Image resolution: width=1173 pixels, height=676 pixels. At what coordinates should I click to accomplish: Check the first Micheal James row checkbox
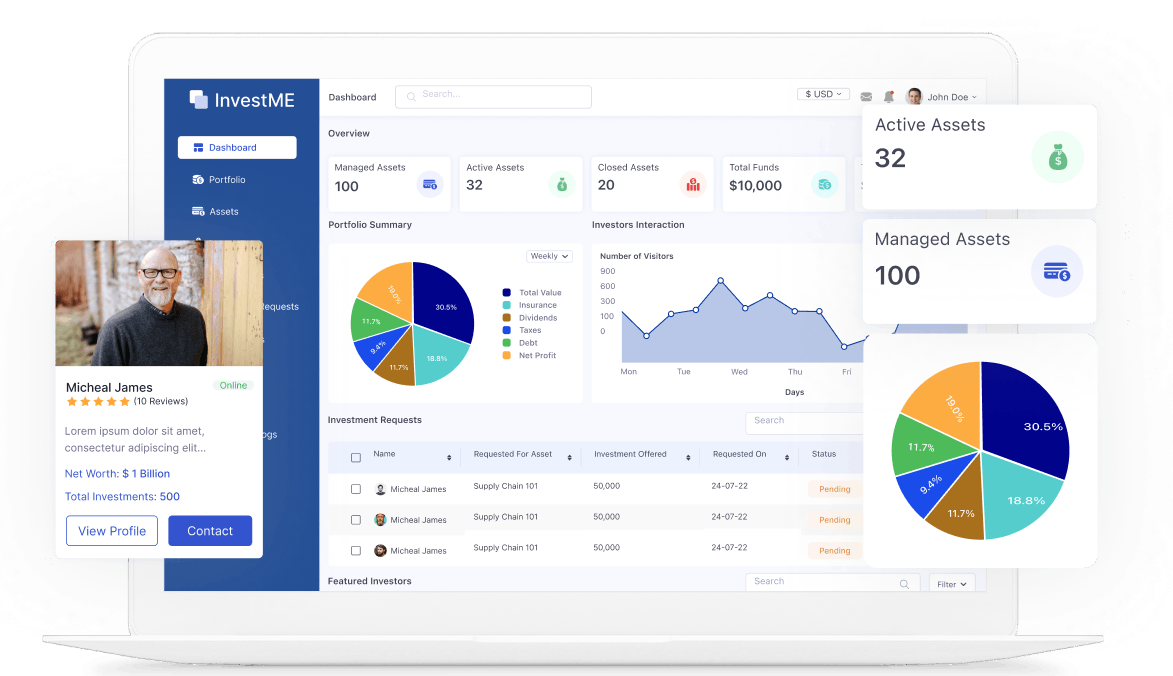pos(356,489)
